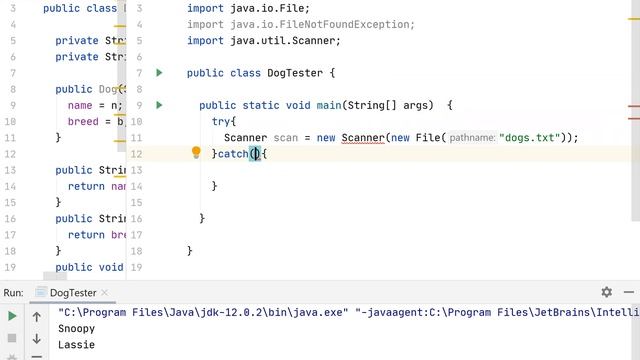
Task: Click the scan variable name
Action: pos(286,138)
